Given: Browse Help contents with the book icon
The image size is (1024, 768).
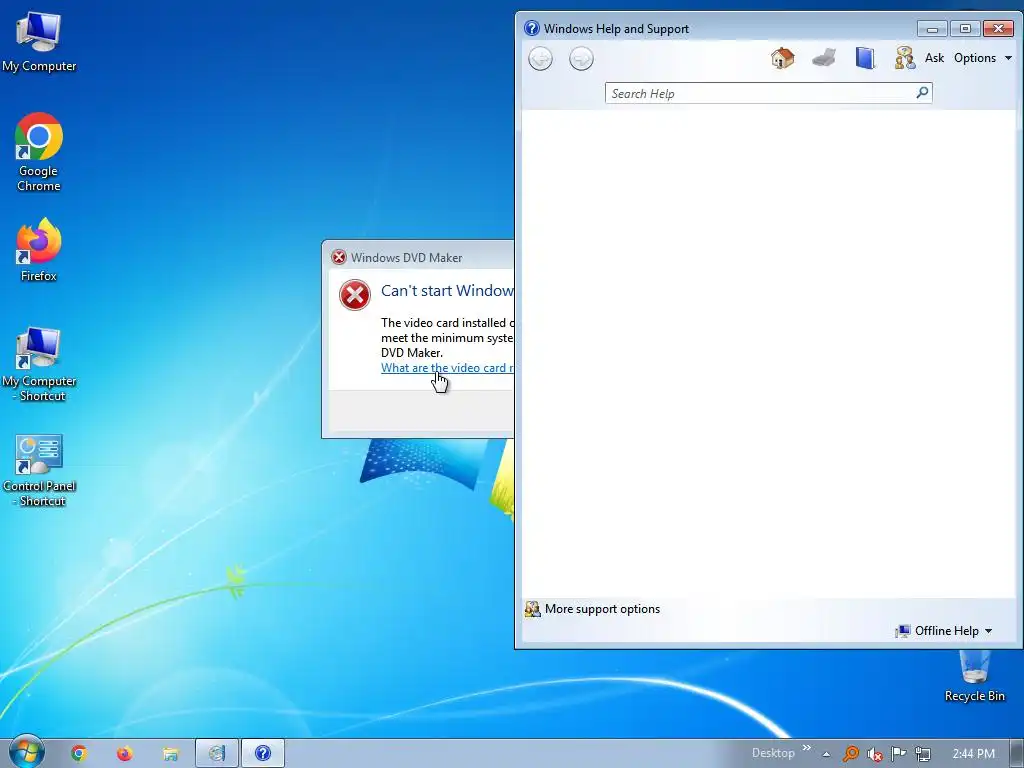Looking at the screenshot, I should (x=865, y=58).
